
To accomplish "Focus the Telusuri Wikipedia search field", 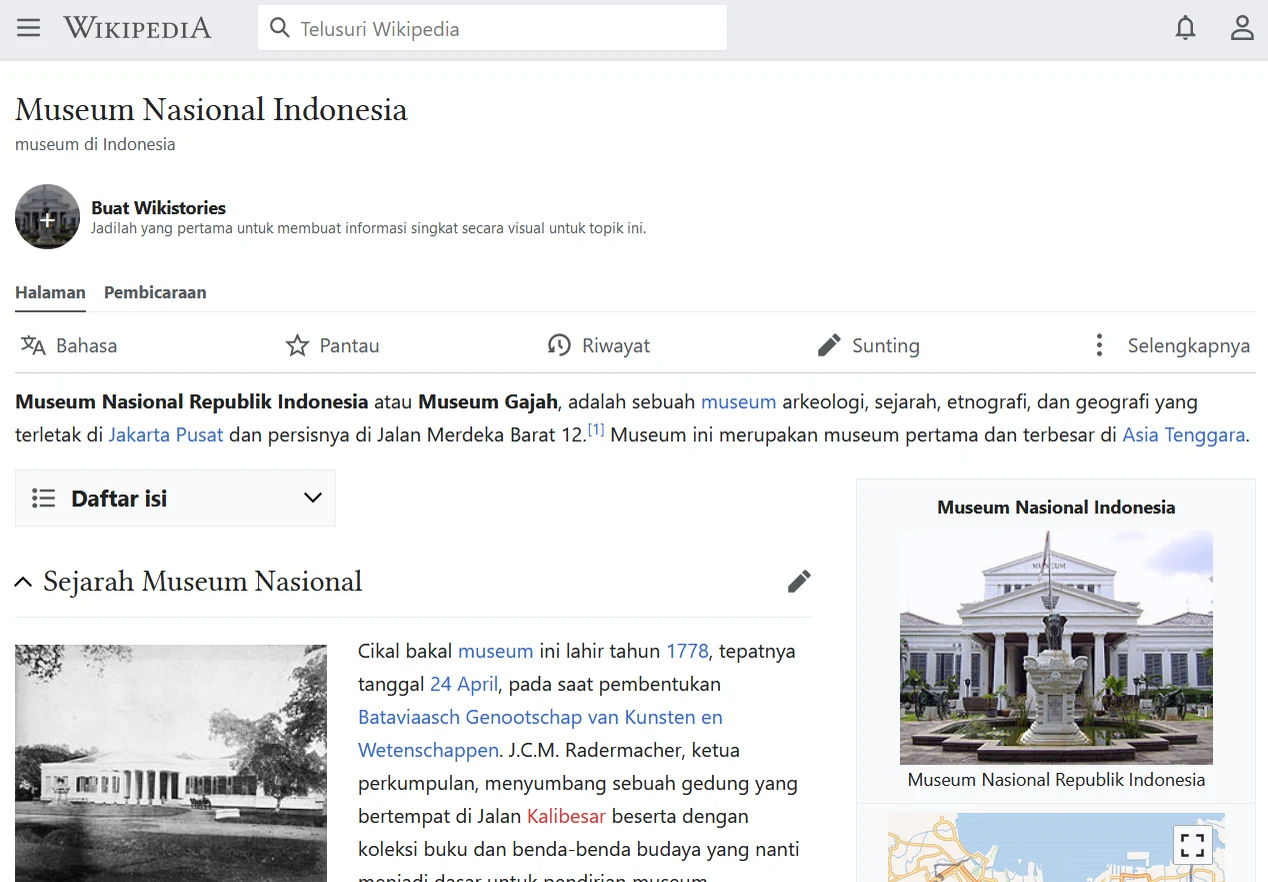I will point(492,28).
